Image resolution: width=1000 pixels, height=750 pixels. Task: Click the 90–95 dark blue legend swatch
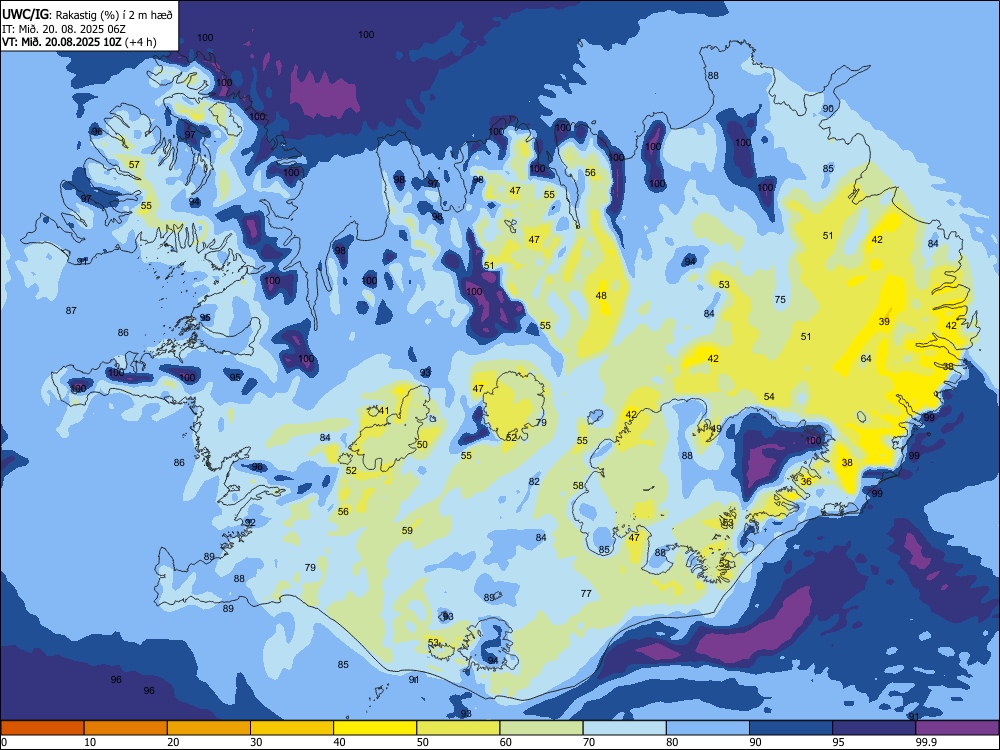coord(791,728)
